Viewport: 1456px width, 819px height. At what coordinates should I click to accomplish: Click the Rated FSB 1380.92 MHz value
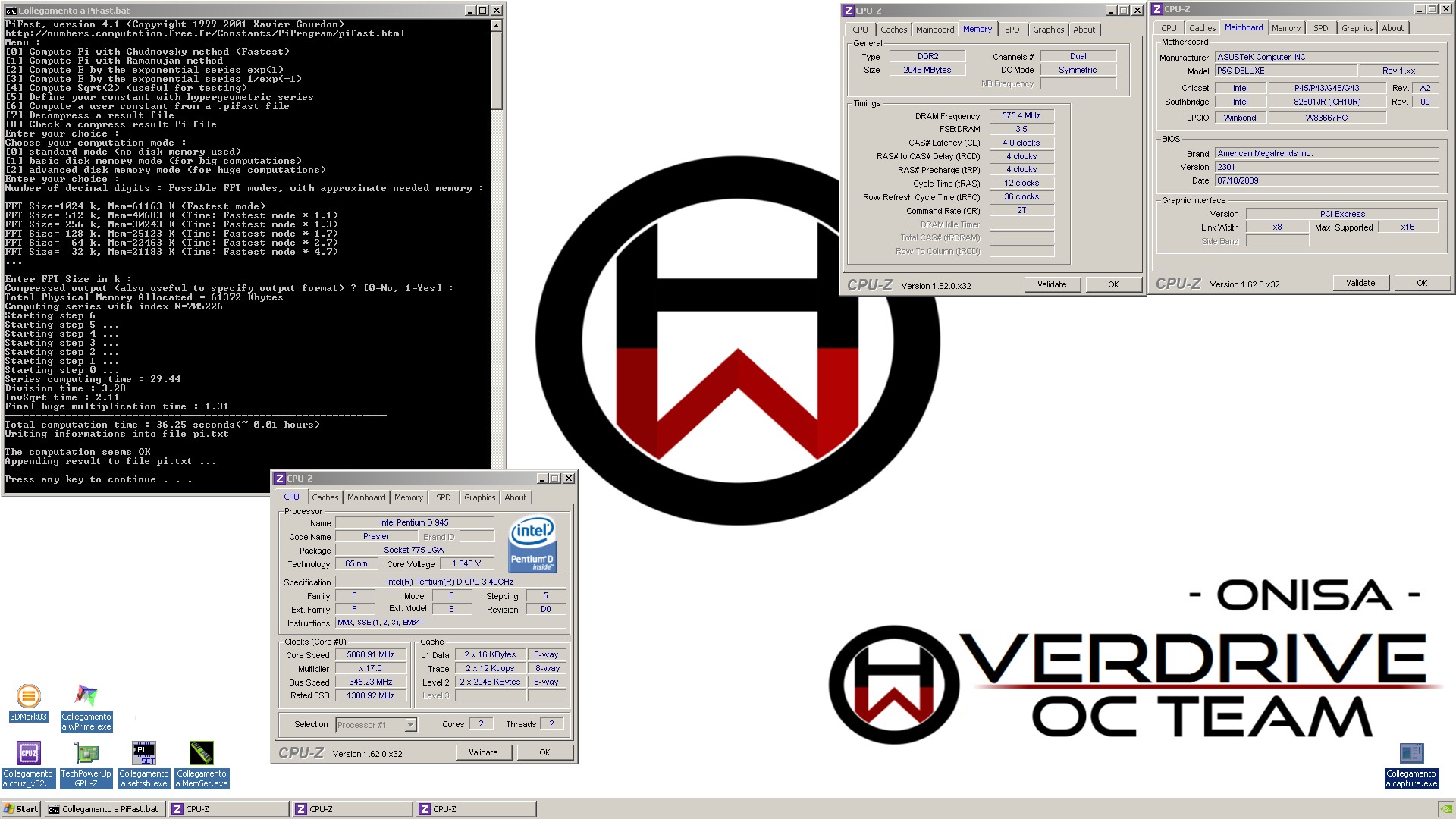371,695
